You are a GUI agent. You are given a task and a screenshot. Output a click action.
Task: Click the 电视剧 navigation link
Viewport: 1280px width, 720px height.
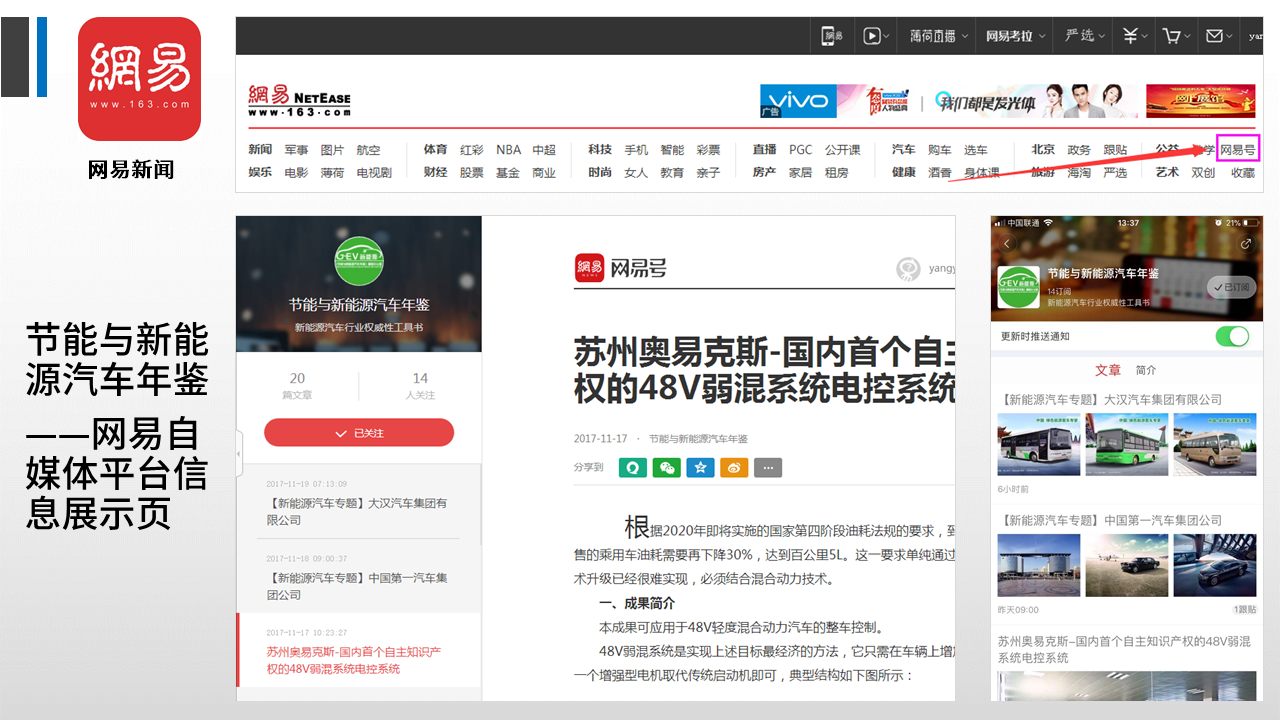pos(374,172)
